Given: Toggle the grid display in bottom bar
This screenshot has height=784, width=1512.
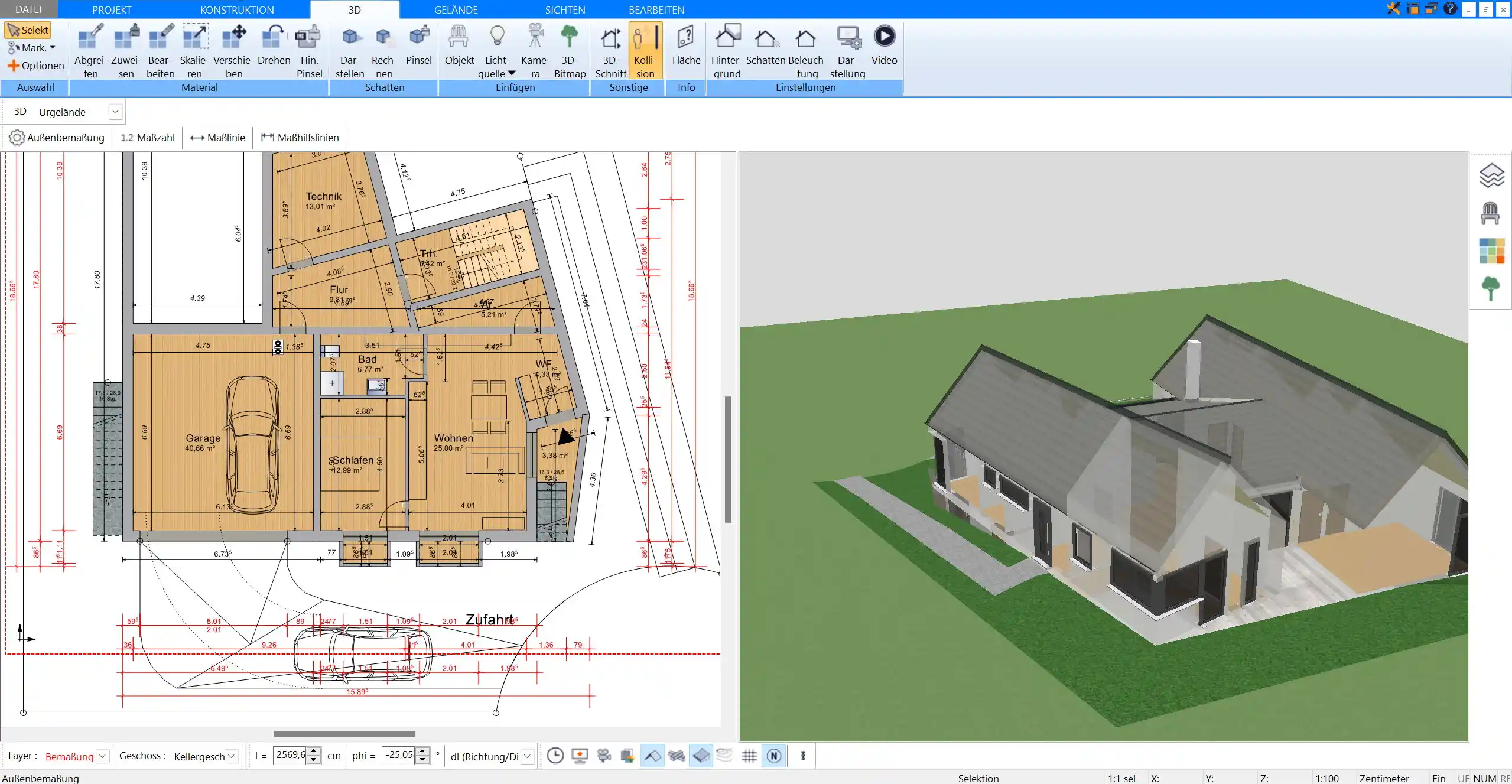Looking at the screenshot, I should coord(749,756).
